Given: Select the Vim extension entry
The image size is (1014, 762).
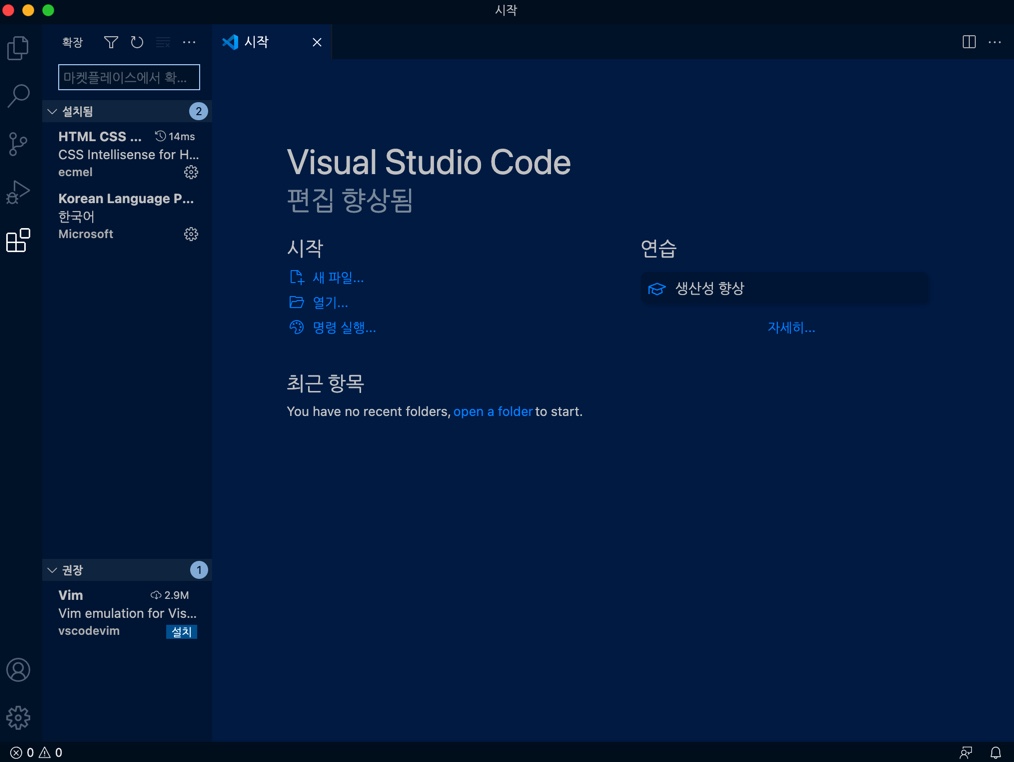Looking at the screenshot, I should click(x=127, y=613).
